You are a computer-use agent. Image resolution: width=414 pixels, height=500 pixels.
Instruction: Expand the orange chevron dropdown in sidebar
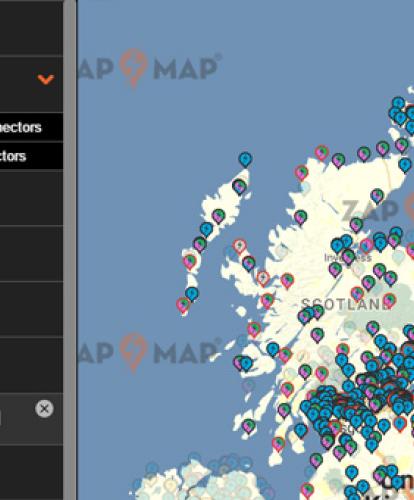[x=46, y=79]
